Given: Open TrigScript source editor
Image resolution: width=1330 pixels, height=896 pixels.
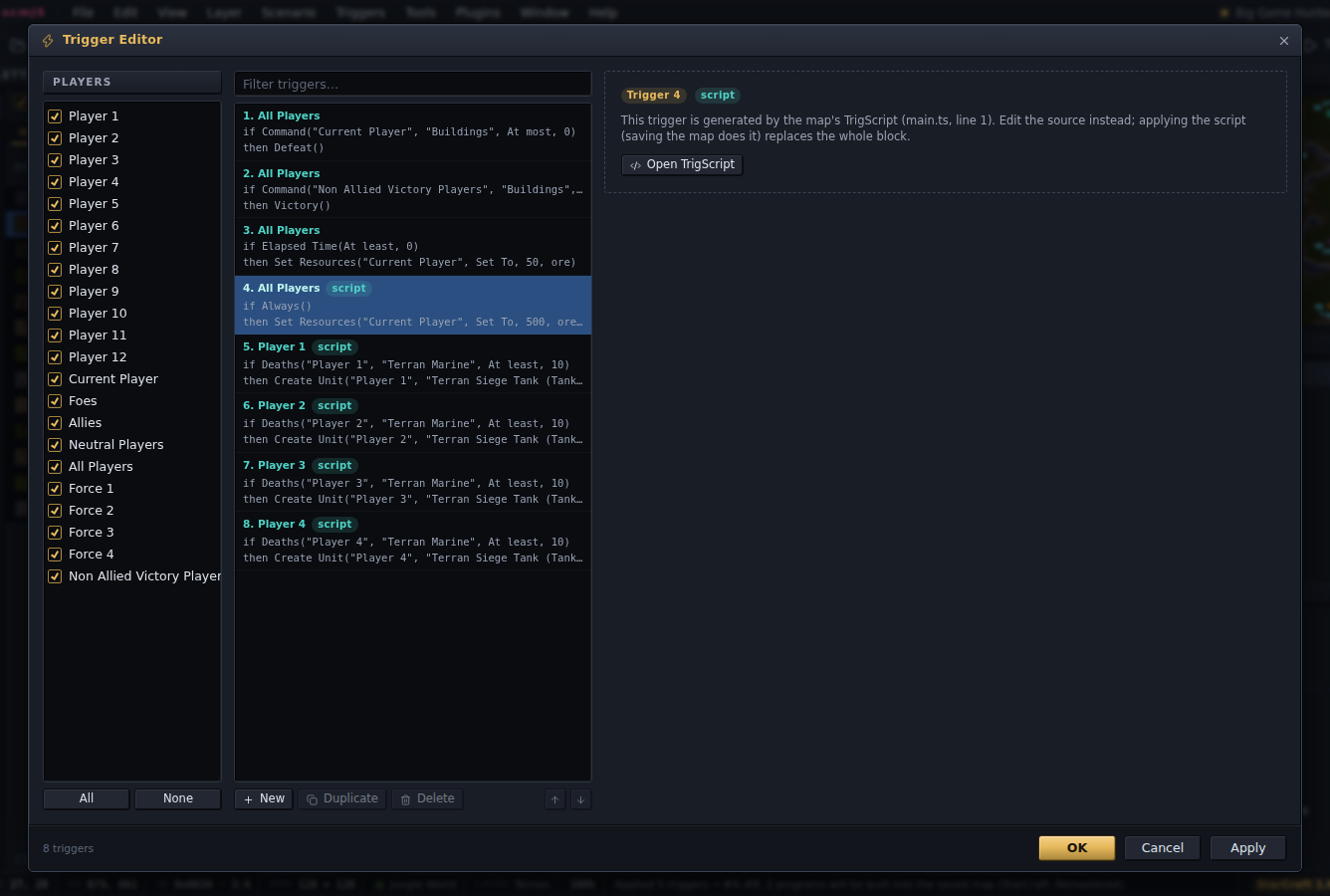Looking at the screenshot, I should pos(682,164).
